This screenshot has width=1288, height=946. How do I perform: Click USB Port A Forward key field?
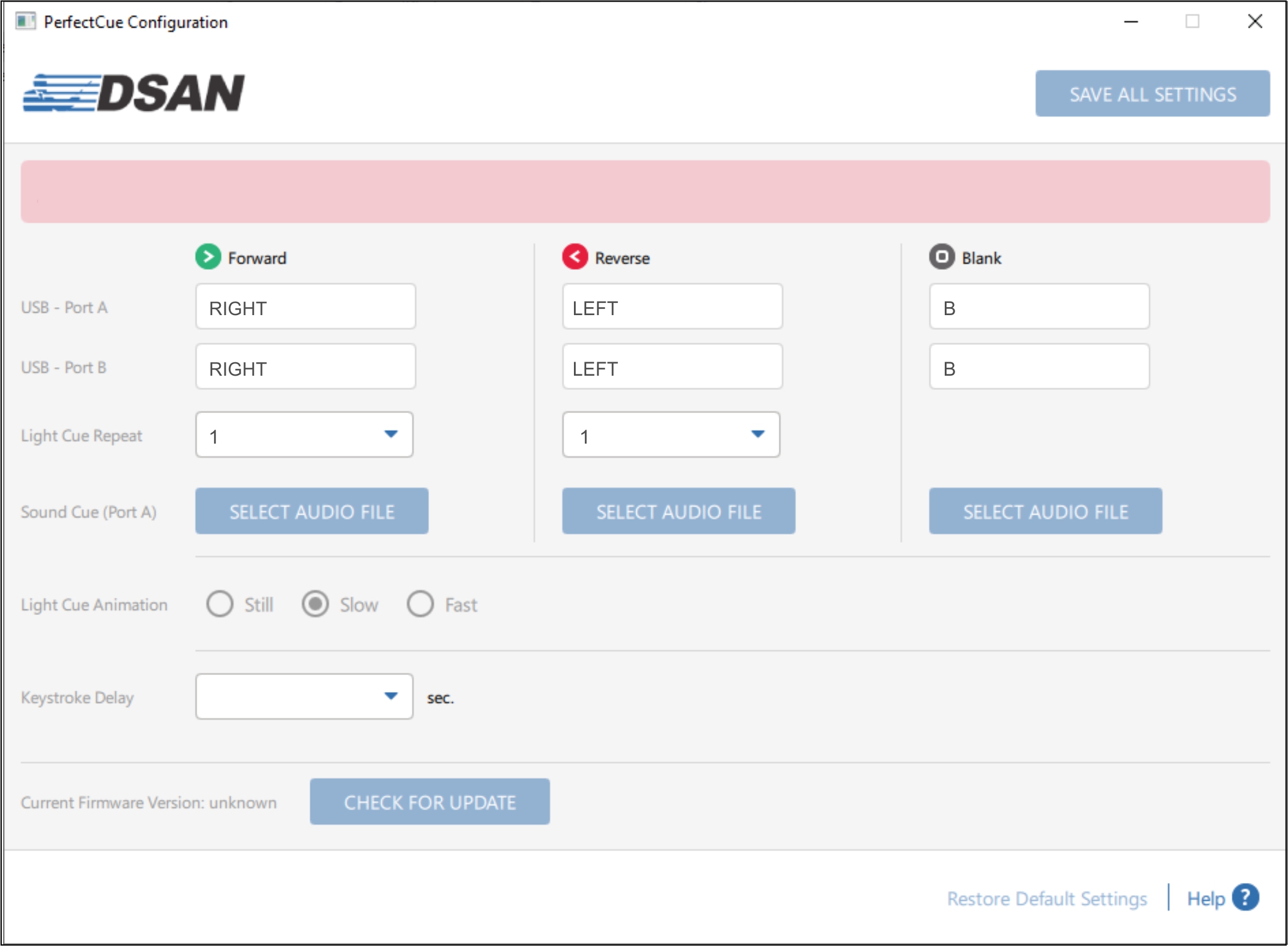click(x=305, y=307)
